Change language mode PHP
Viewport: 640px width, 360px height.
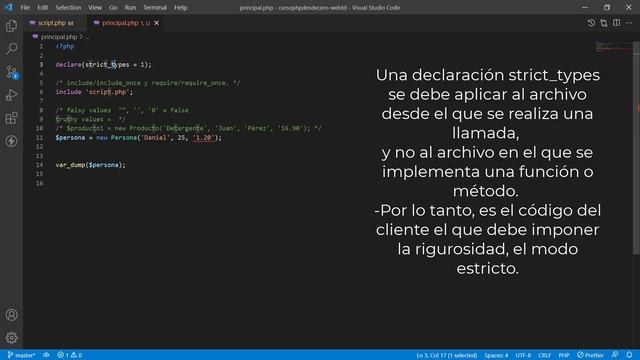[564, 355]
